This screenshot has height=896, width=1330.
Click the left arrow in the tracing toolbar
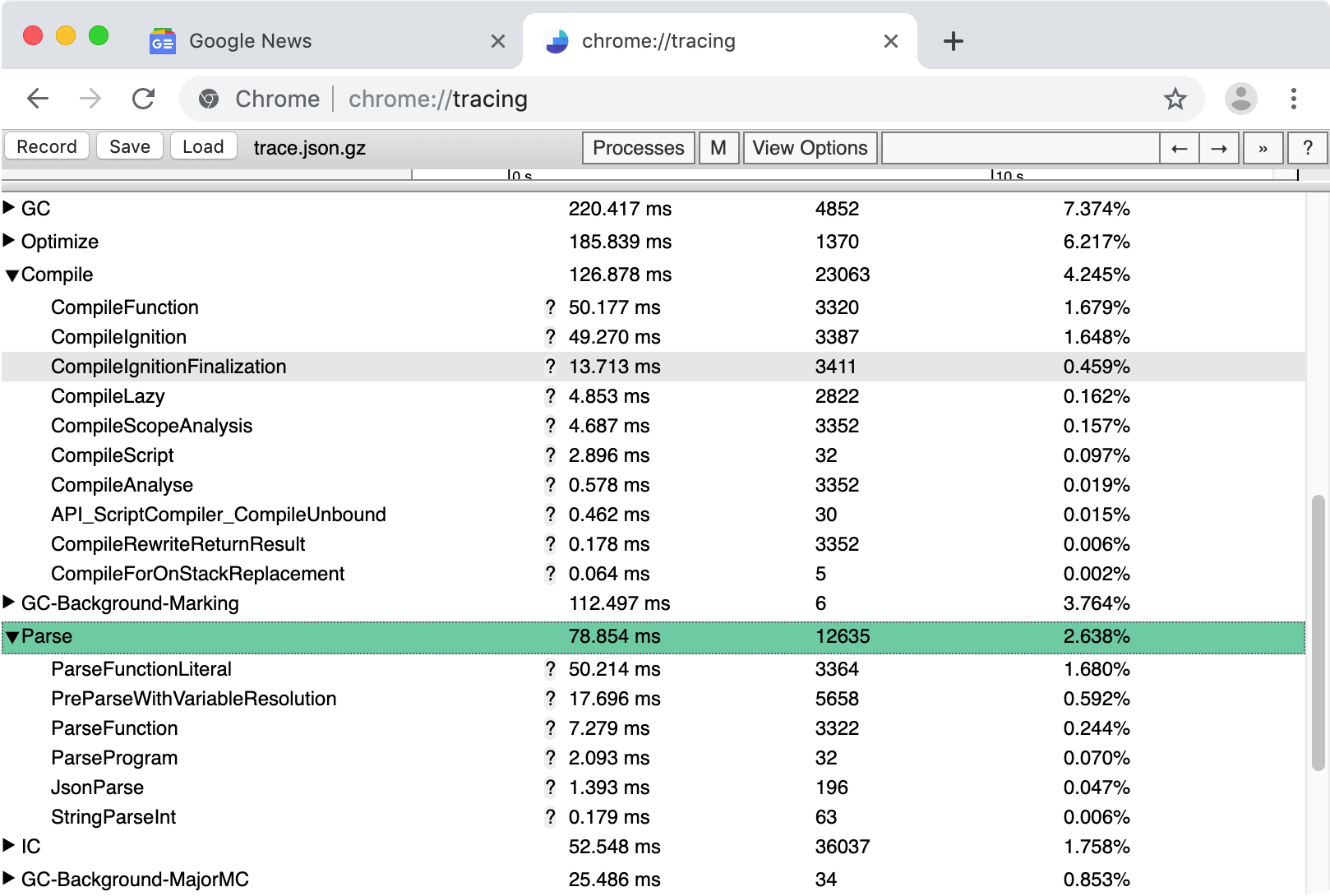pos(1180,148)
